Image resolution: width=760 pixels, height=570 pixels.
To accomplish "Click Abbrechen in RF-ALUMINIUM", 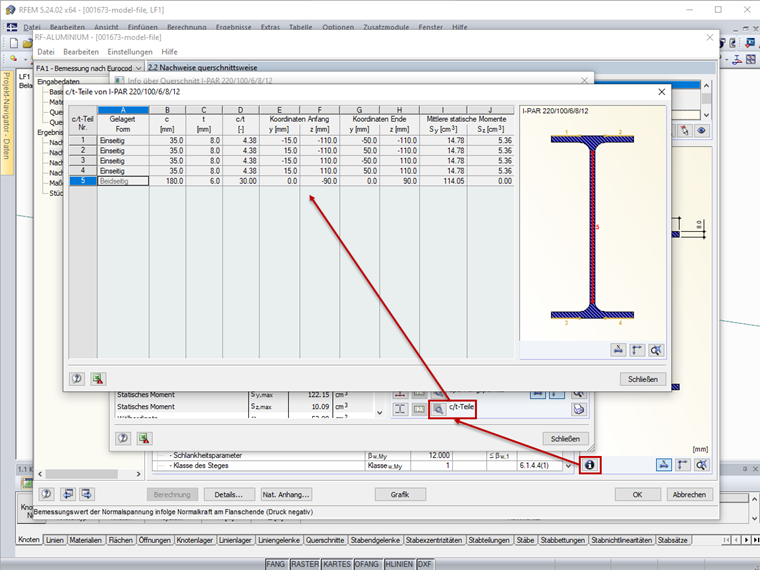I will pos(689,494).
